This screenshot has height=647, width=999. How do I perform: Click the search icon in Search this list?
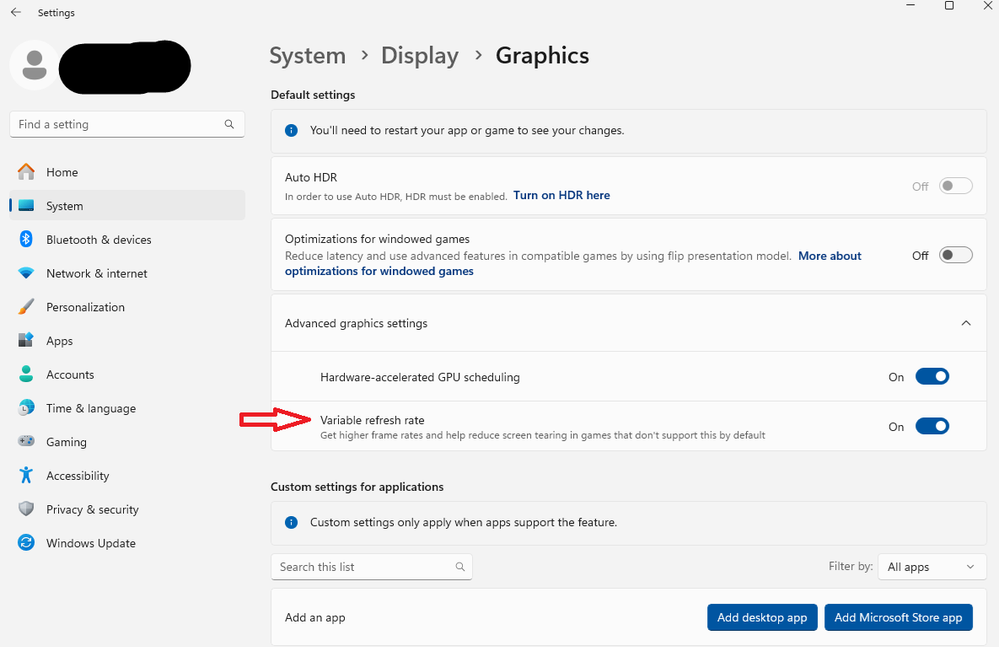[x=460, y=567]
